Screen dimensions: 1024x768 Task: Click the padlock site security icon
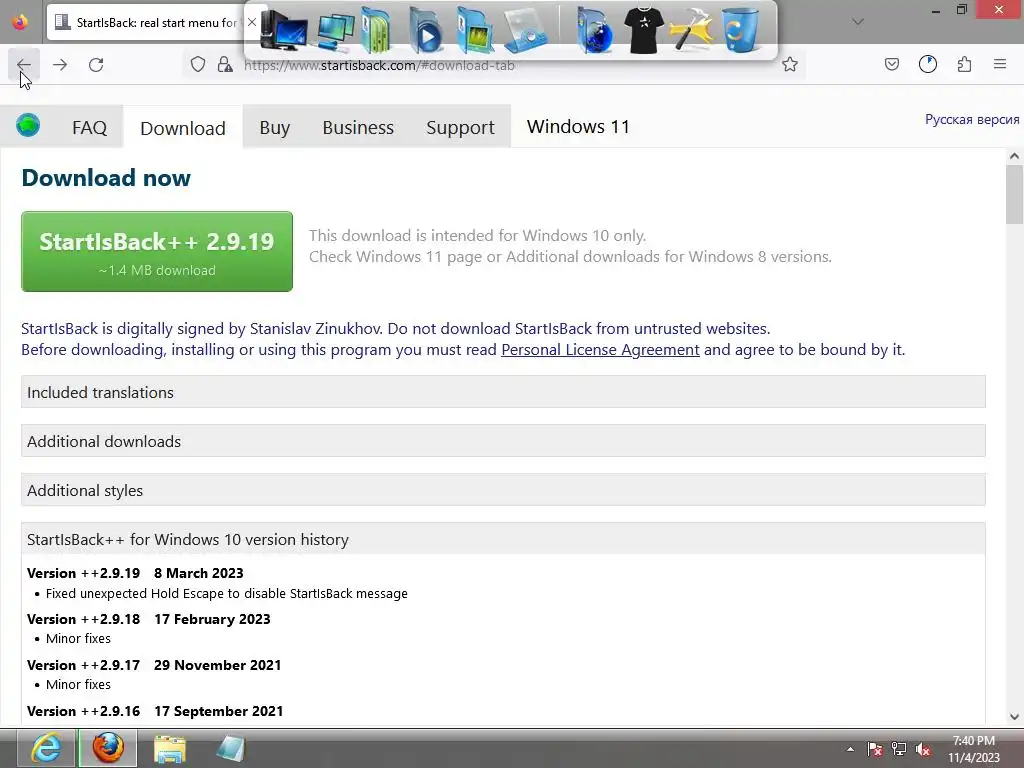pos(225,65)
